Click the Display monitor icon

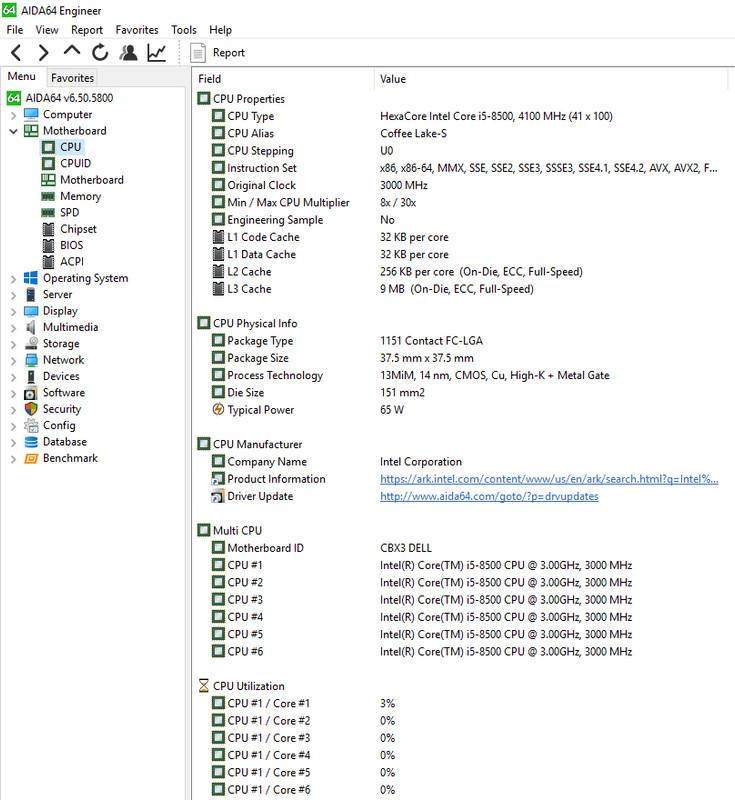pos(31,311)
